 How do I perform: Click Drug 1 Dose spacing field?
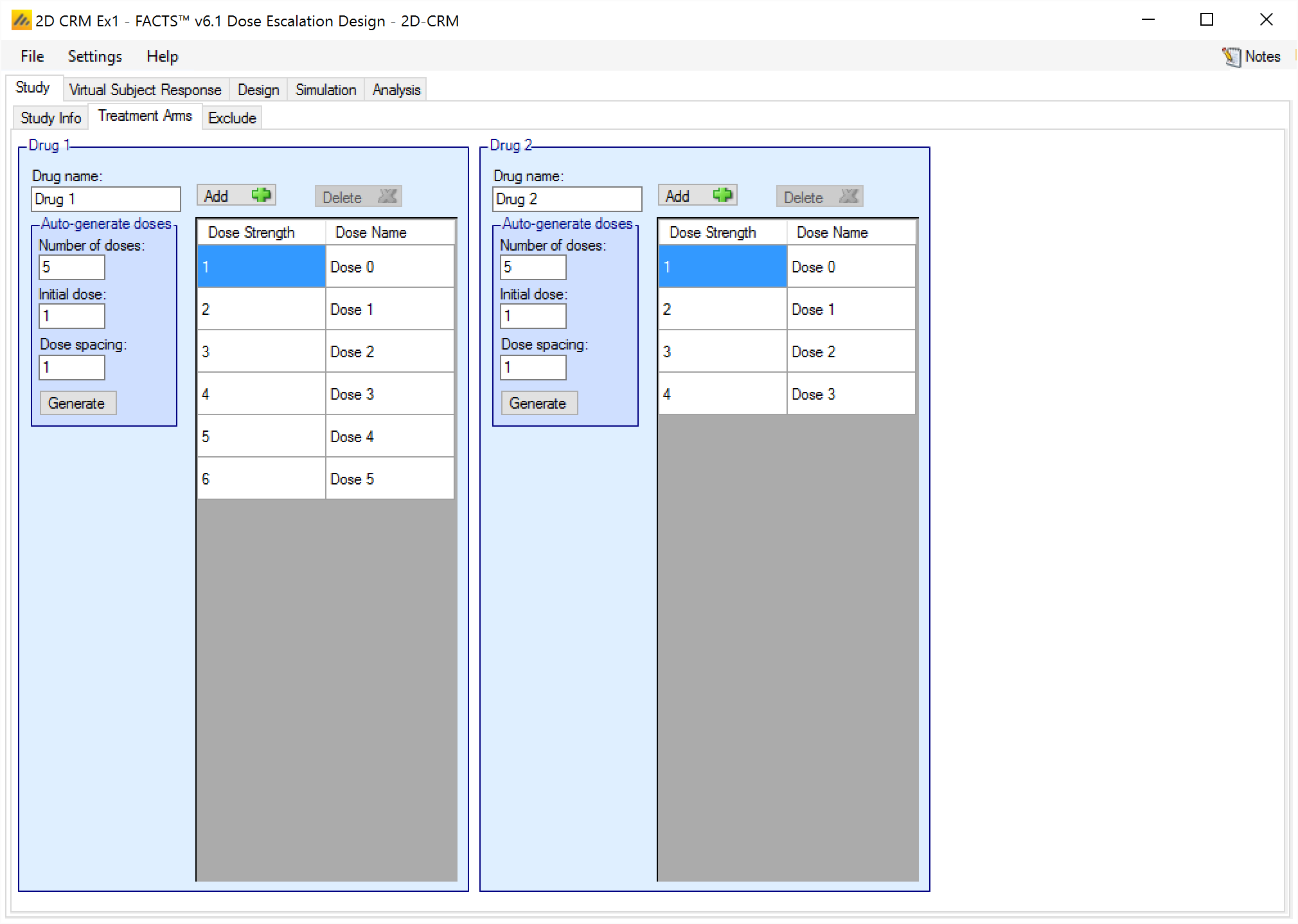click(71, 368)
